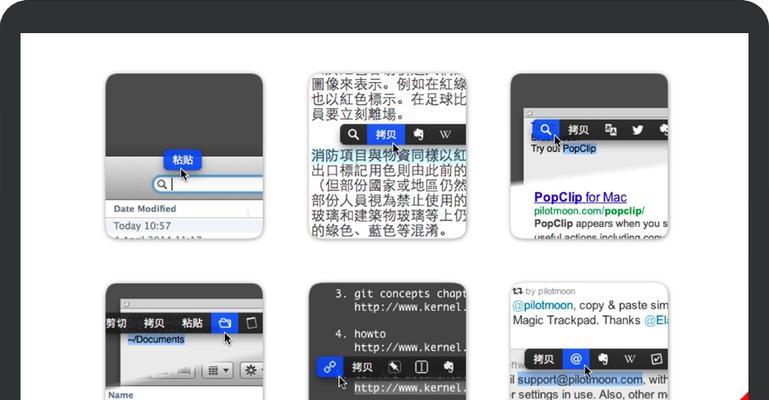Click the Wikipedia W icon above the Chinese text
Screen dimensions: 769x400
pyautogui.click(x=445, y=134)
